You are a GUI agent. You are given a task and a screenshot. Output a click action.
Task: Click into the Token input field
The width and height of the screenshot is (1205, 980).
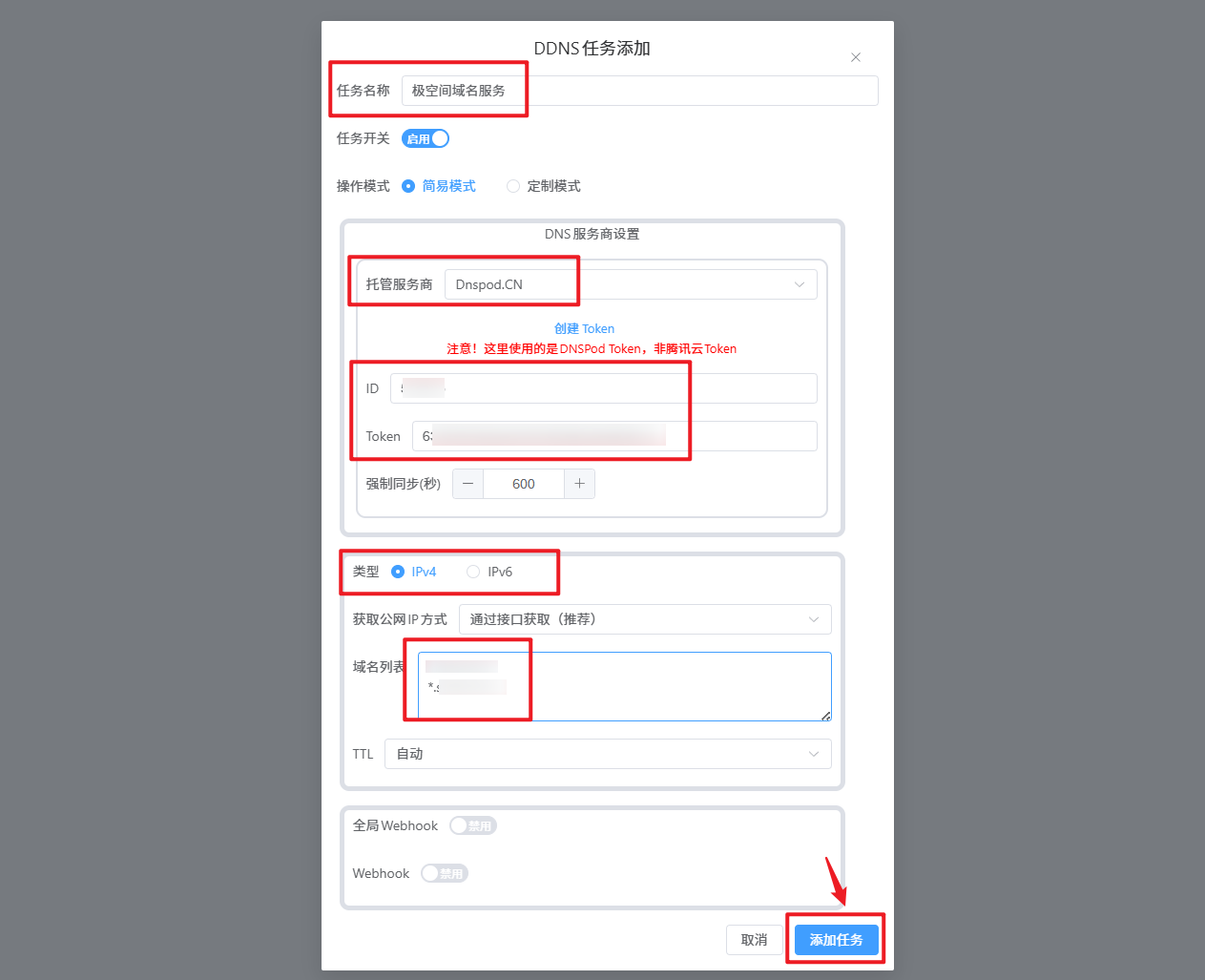pos(614,436)
